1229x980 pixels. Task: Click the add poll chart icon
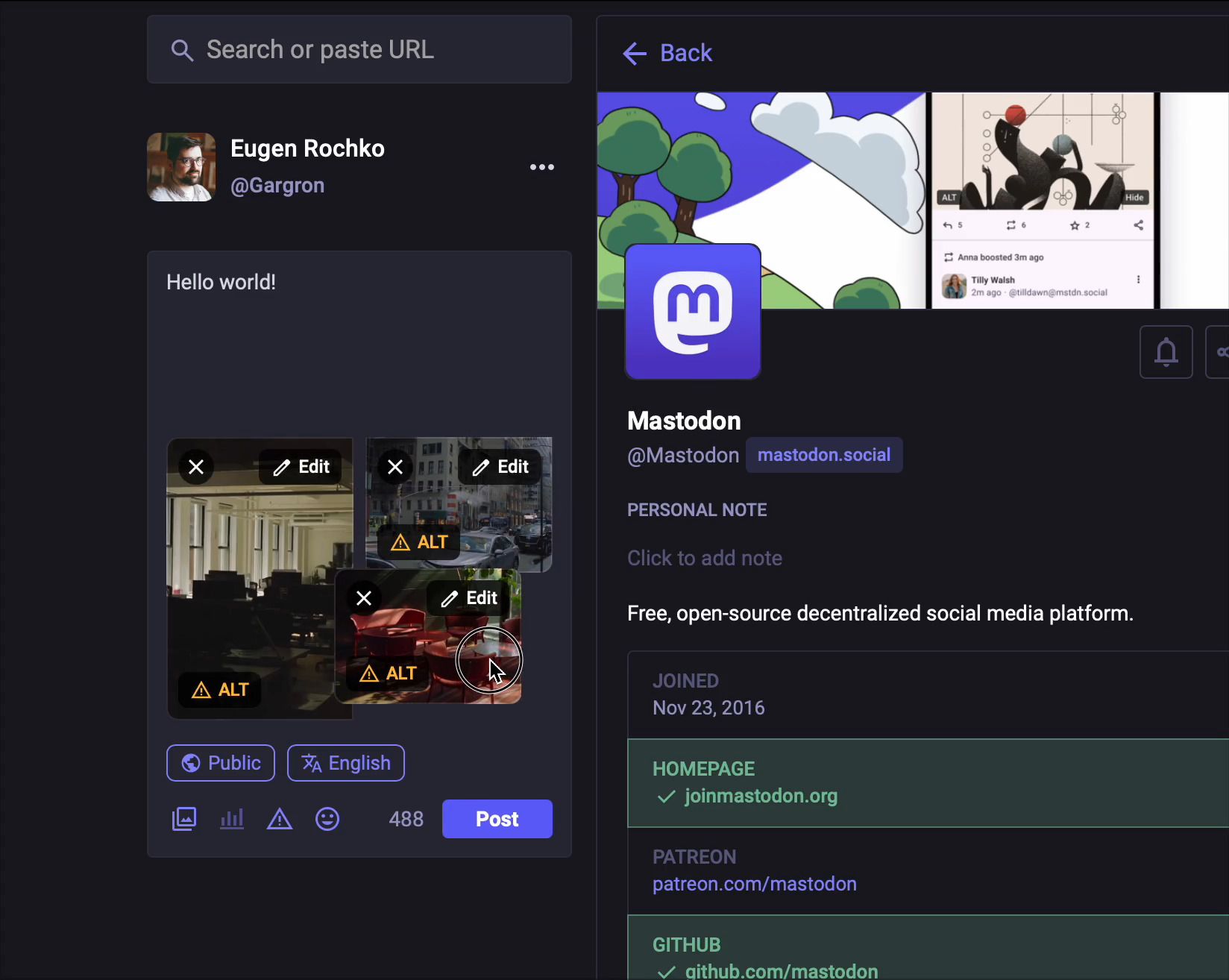232,819
